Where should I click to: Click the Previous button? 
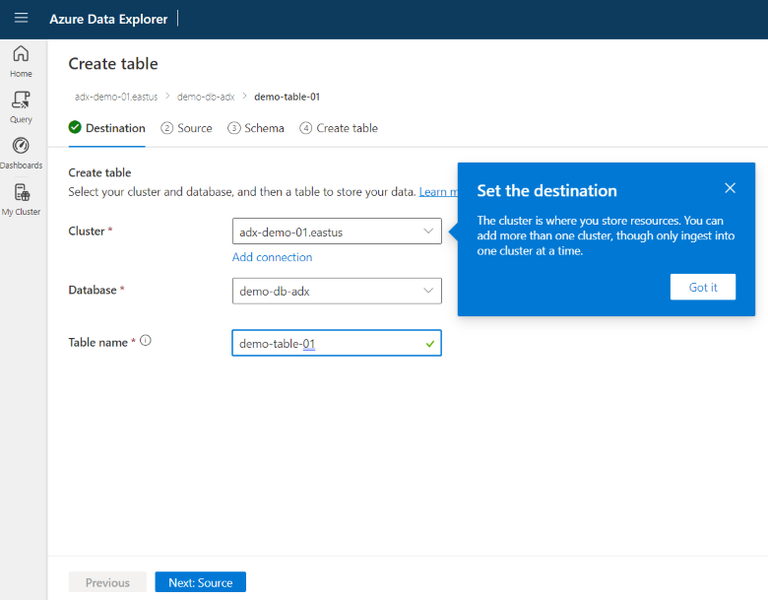coord(107,582)
